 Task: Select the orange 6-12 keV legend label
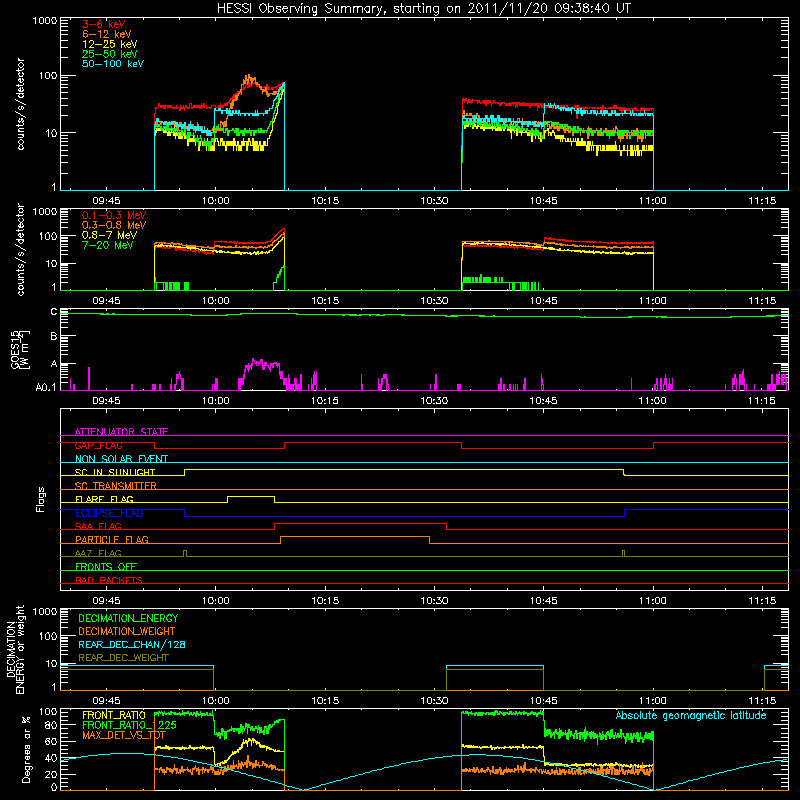(107, 34)
